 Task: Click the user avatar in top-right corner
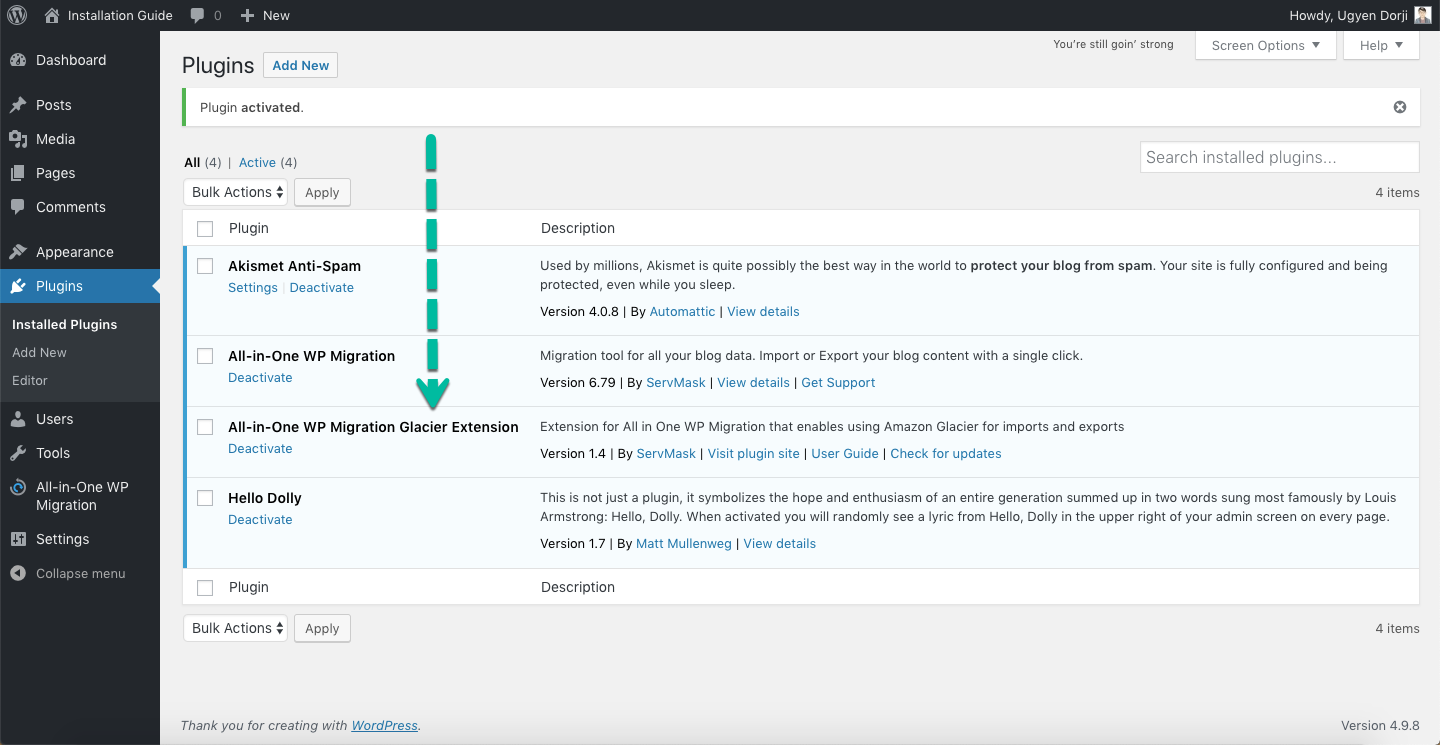coord(1423,15)
